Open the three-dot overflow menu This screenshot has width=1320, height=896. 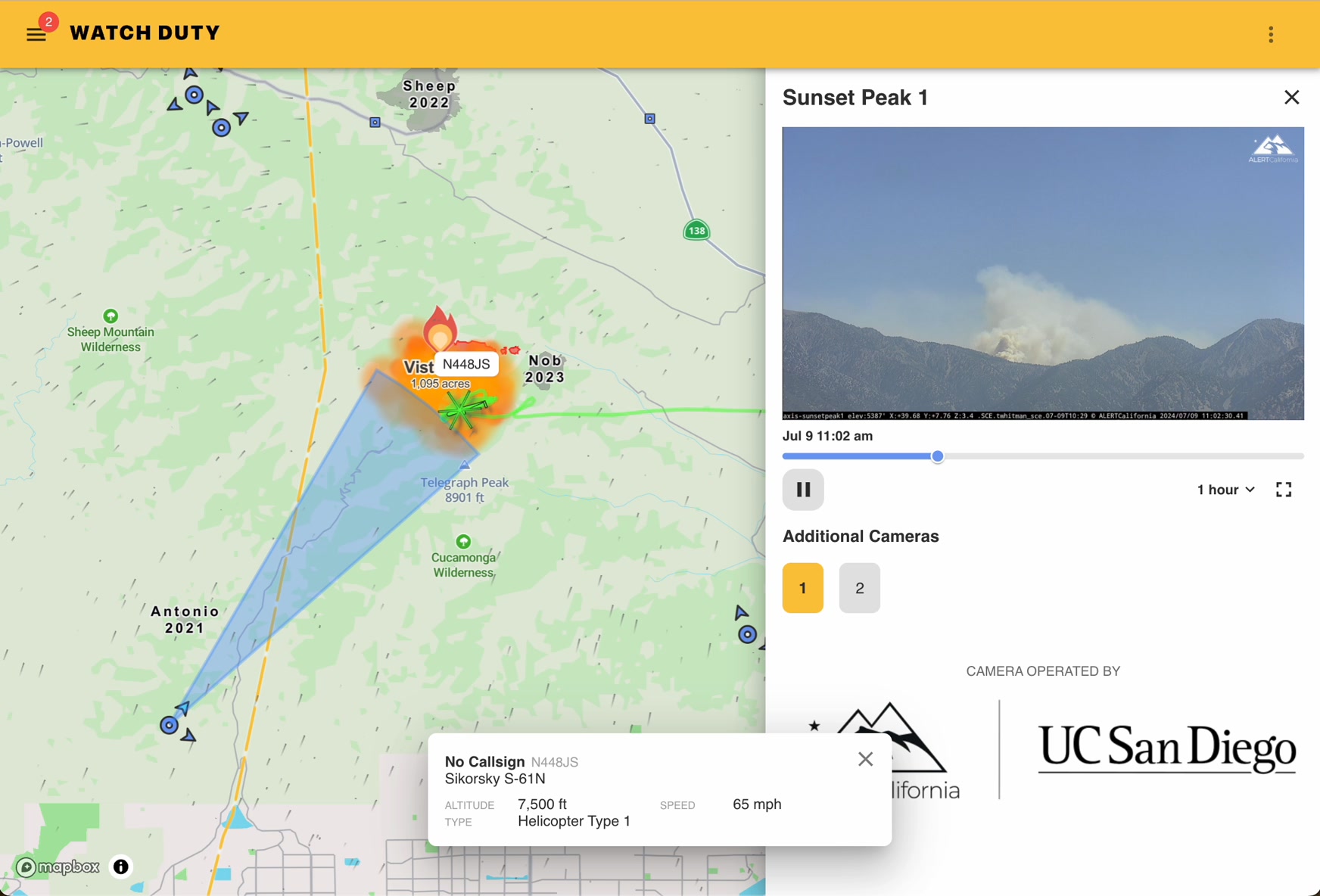point(1271,34)
